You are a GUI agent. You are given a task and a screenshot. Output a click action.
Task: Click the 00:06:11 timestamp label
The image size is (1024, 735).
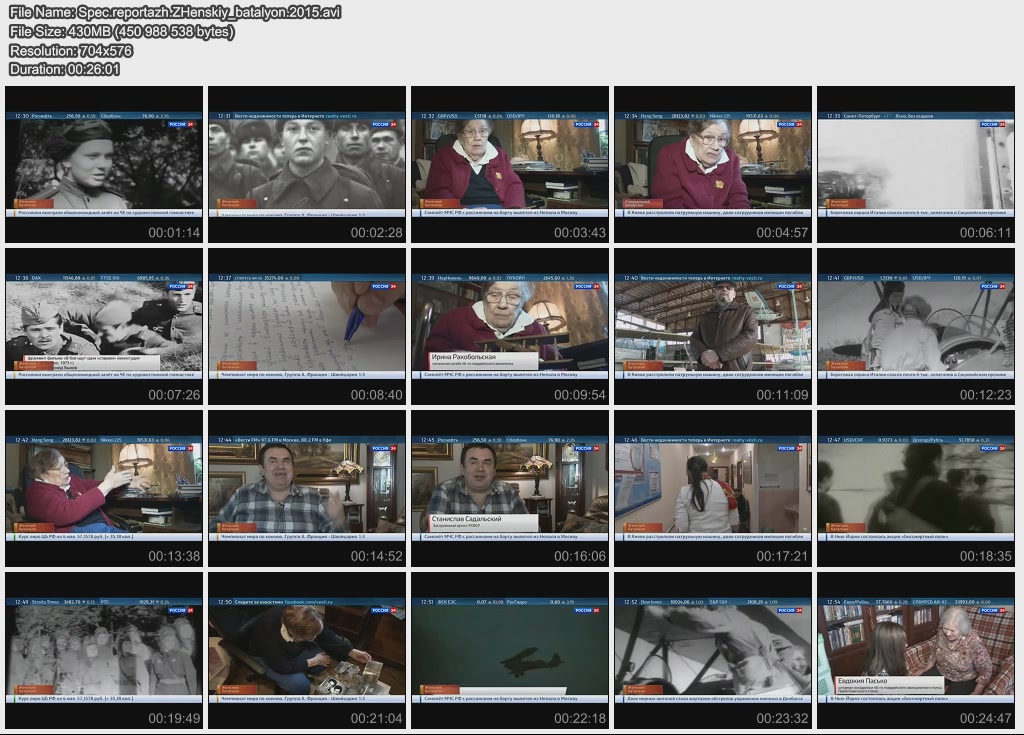tap(985, 232)
